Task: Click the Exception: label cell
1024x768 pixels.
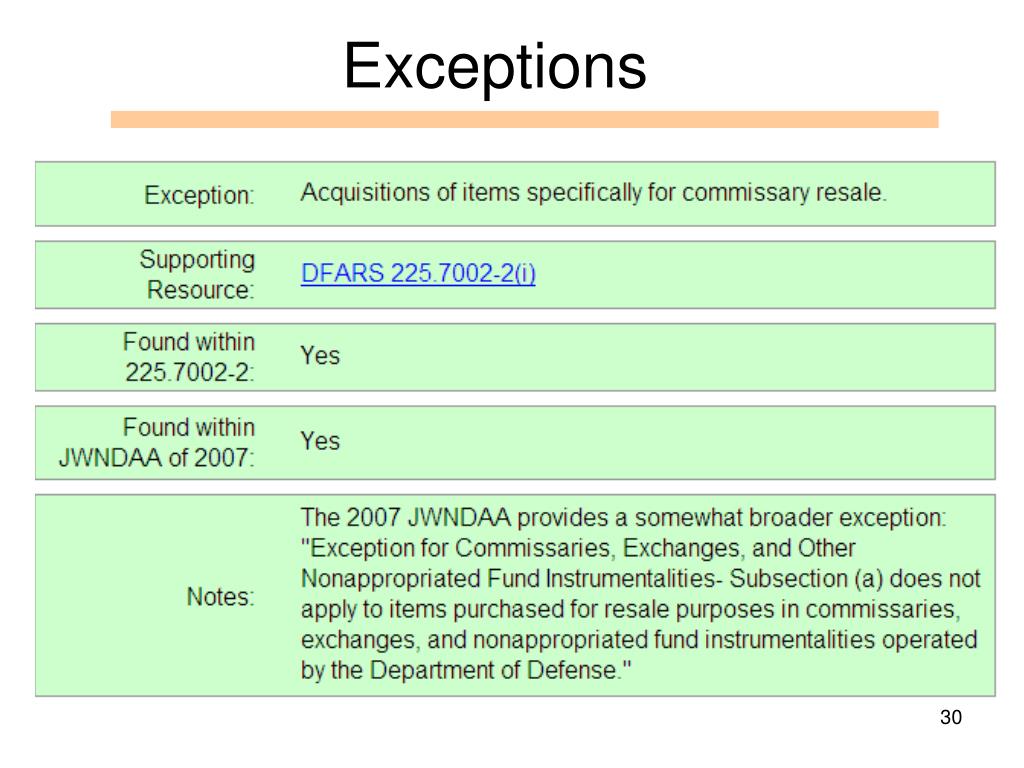Action: pyautogui.click(x=199, y=195)
